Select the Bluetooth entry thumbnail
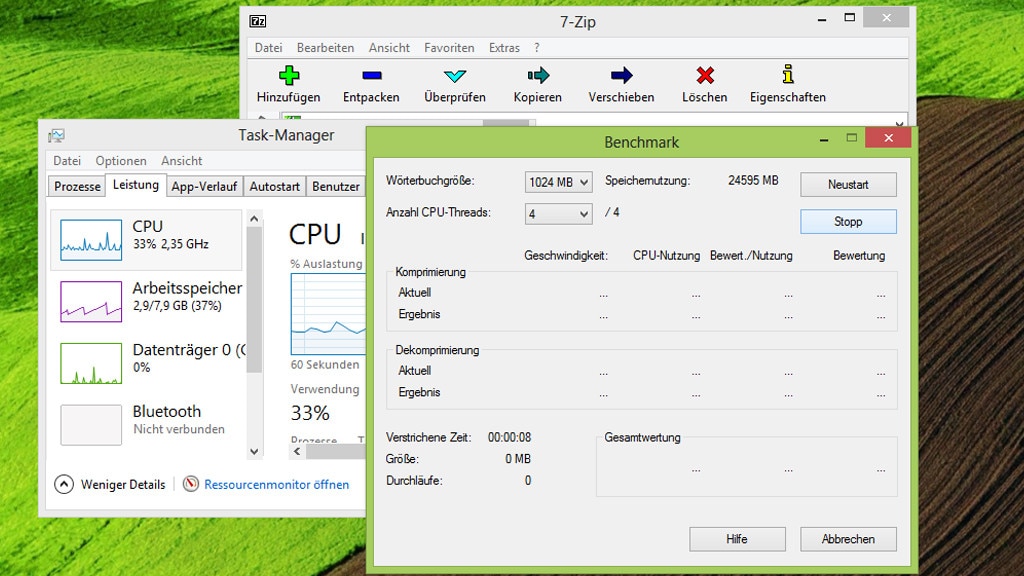The height and width of the screenshot is (576, 1024). click(91, 424)
